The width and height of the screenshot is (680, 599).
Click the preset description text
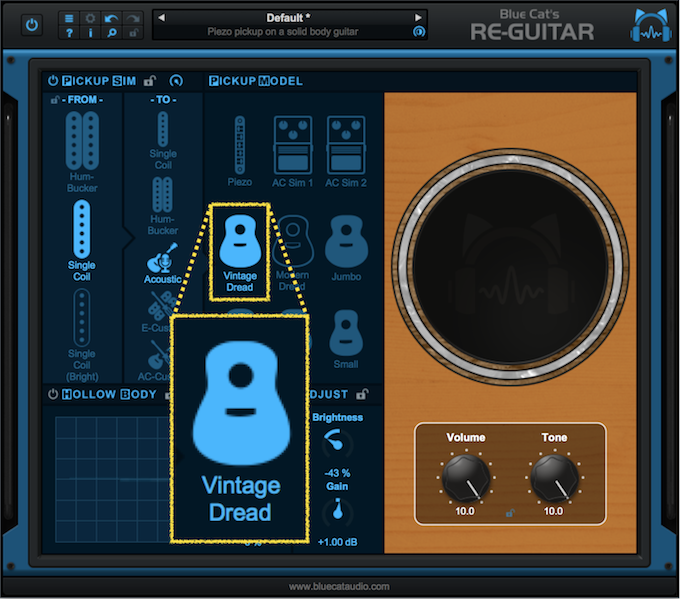click(283, 32)
